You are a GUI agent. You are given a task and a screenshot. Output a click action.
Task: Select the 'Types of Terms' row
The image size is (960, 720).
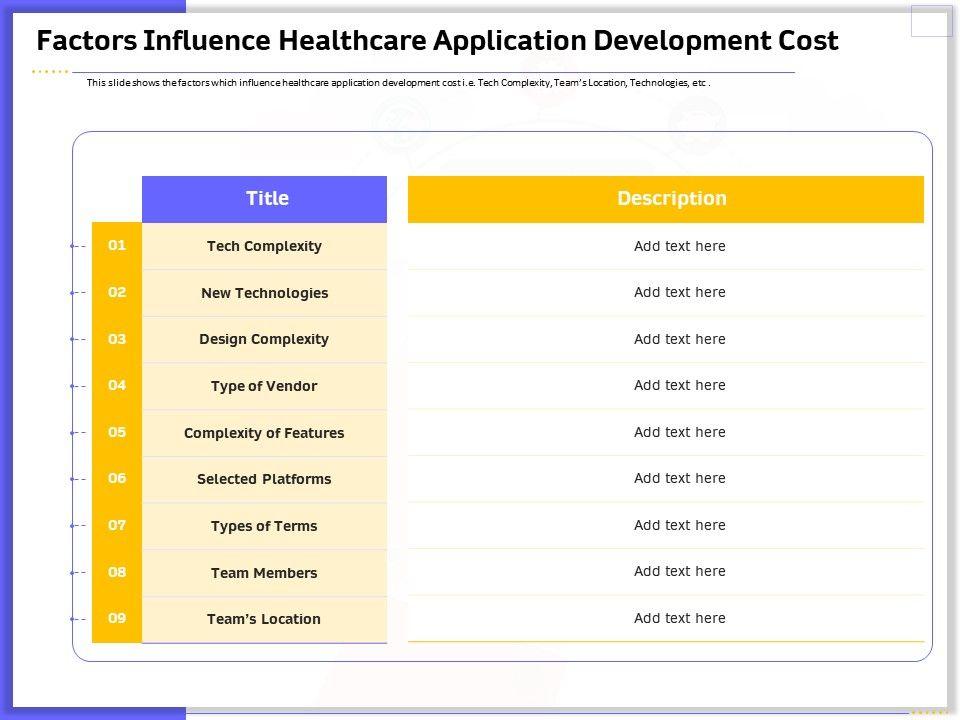pos(264,526)
